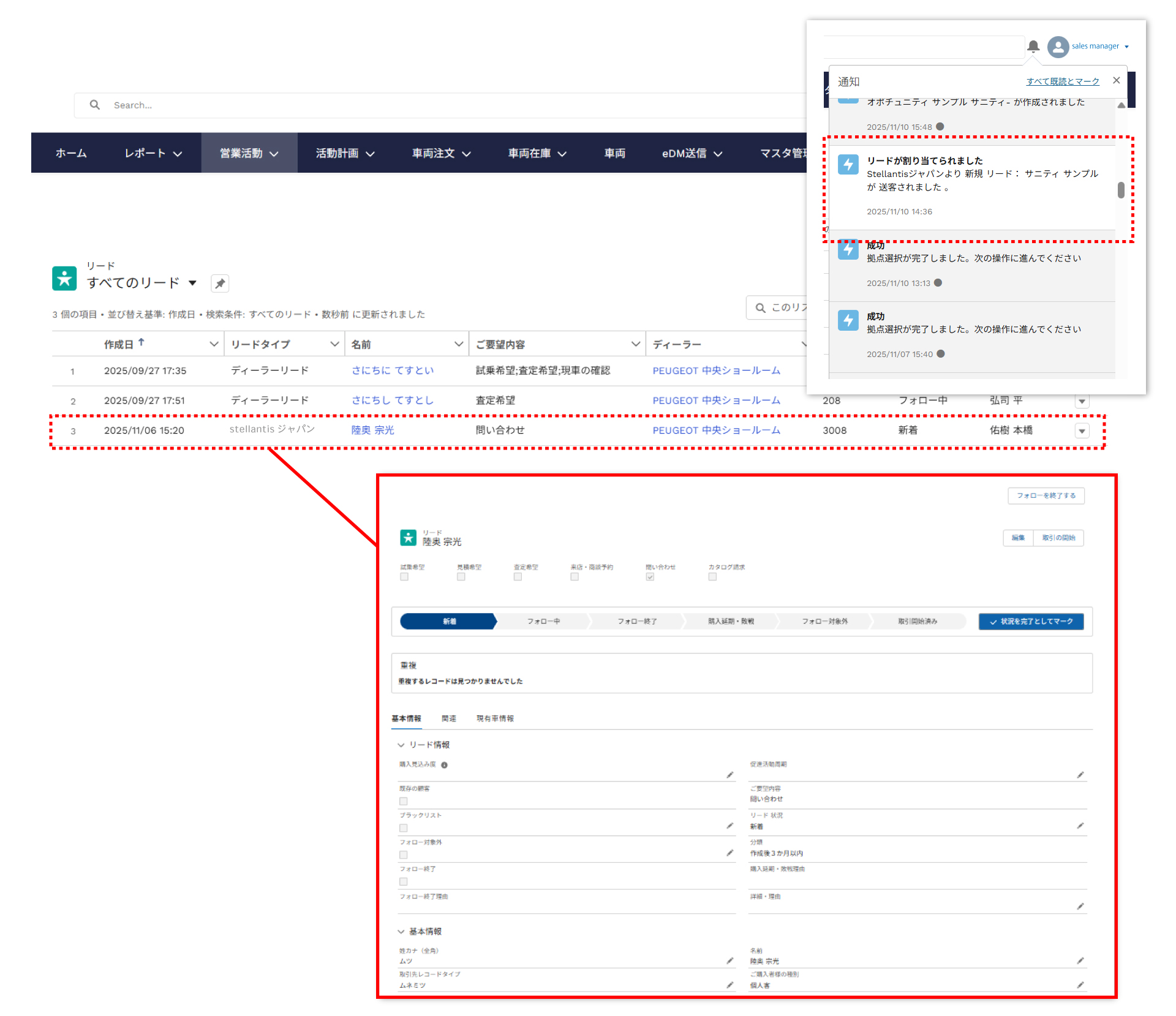
Task: Toggle the カタログ請求 checkbox
Action: (712, 577)
